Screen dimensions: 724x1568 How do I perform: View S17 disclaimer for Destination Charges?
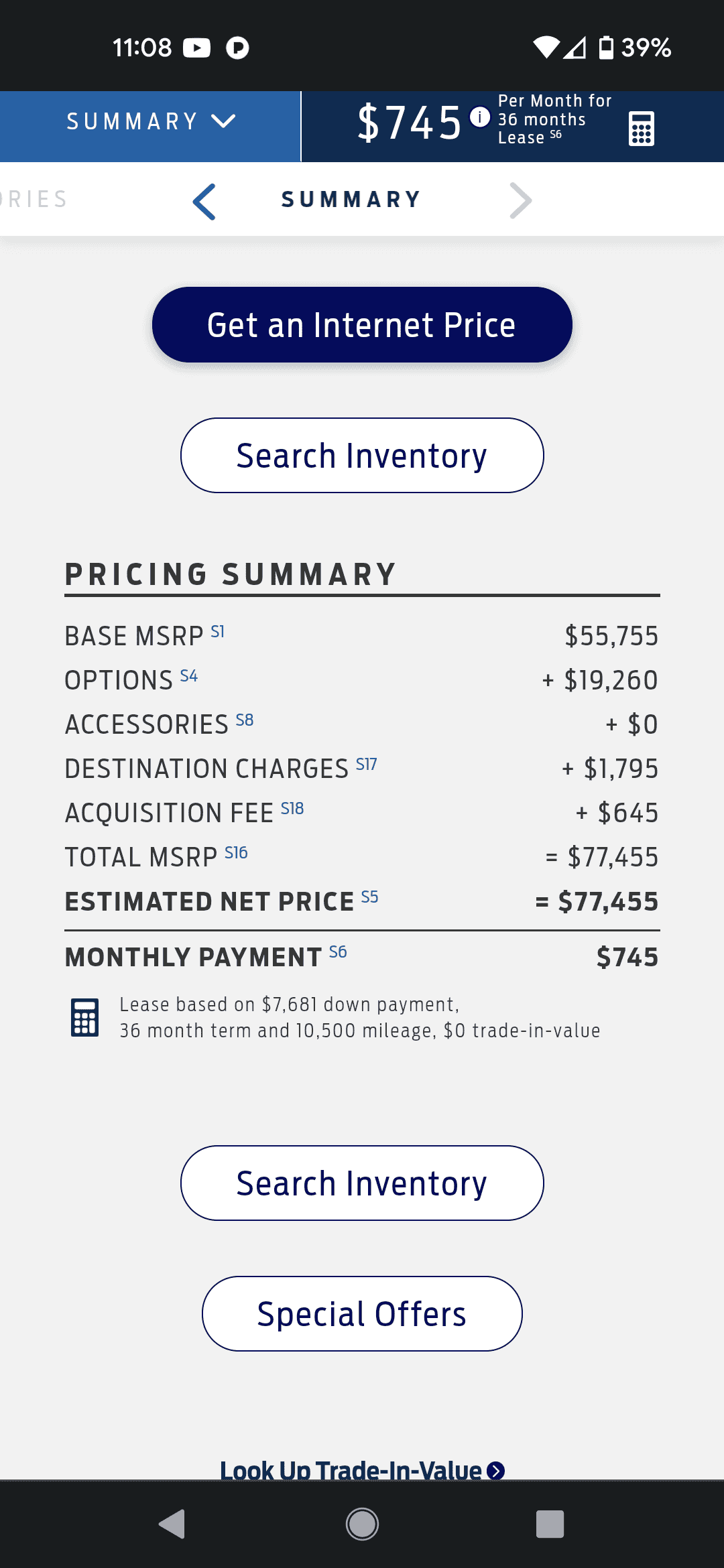(366, 764)
